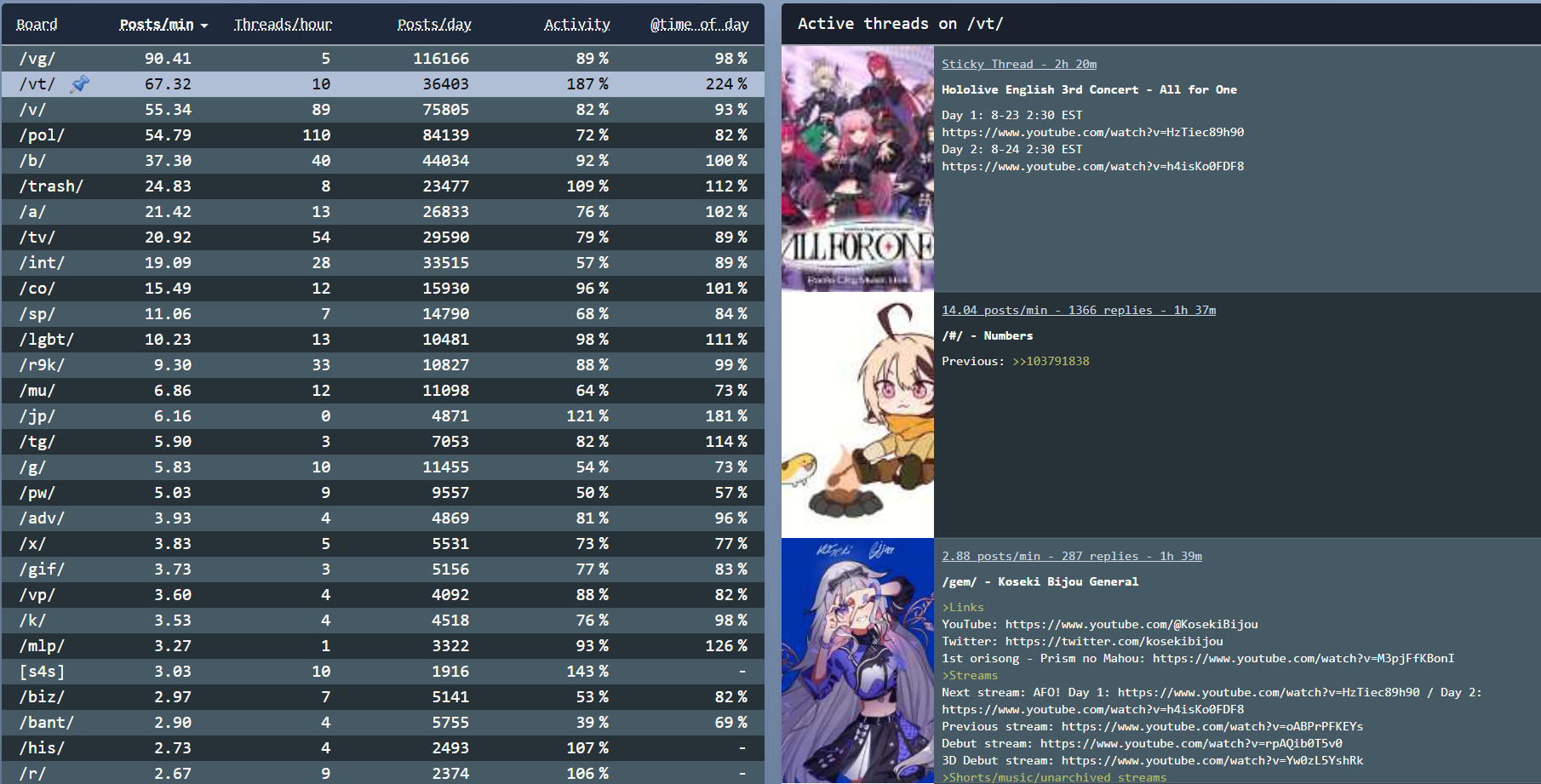Image resolution: width=1541 pixels, height=784 pixels.
Task: Select the /pw/ board row
Action: click(382, 492)
